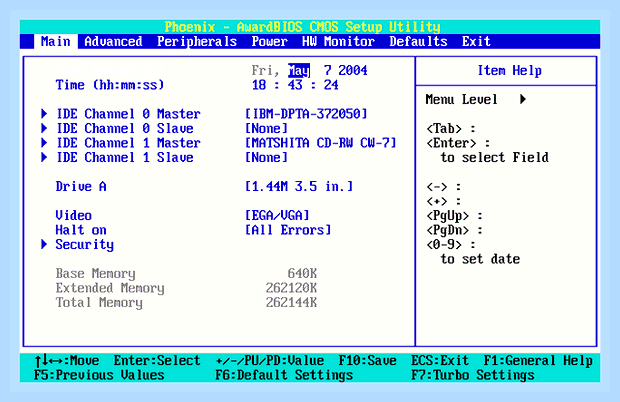Select the Drive A label
This screenshot has width=620, height=402.
[81, 186]
